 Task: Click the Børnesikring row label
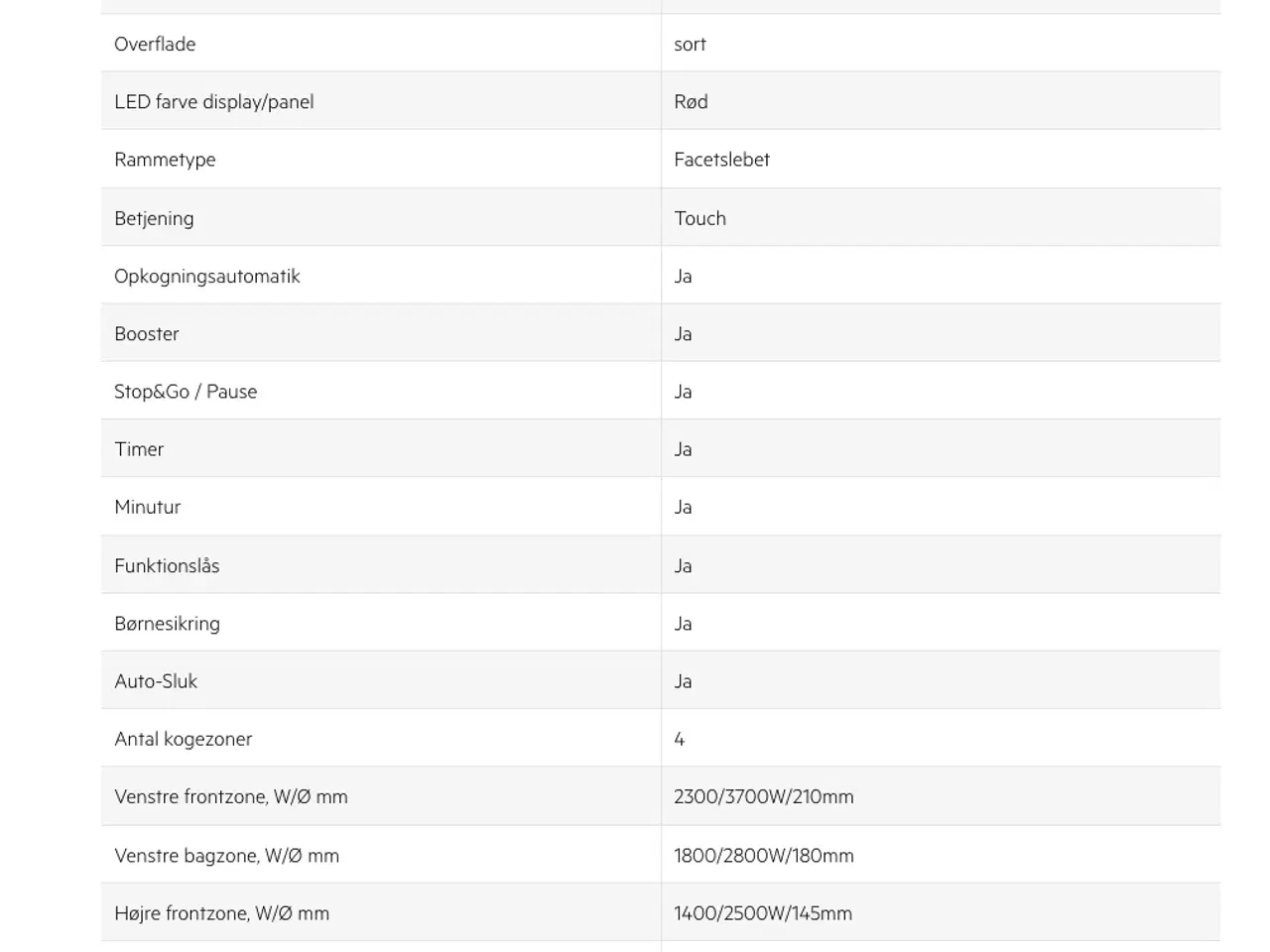click(167, 623)
